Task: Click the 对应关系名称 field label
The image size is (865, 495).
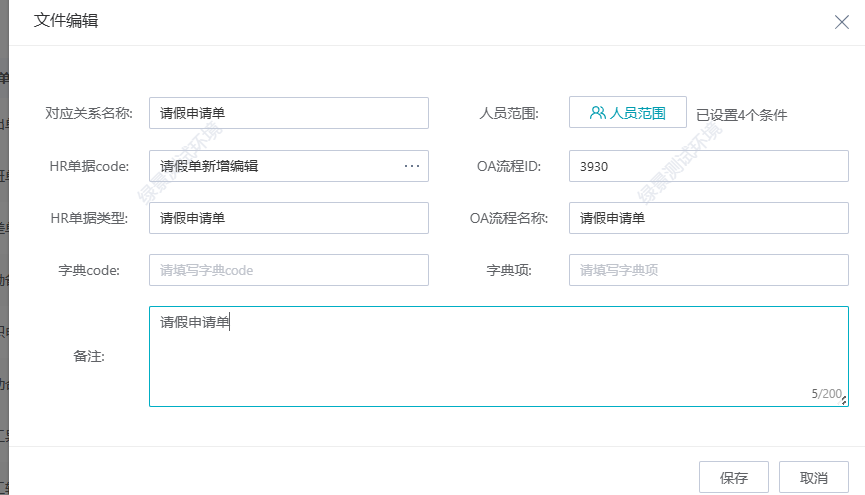Action: [x=89, y=113]
